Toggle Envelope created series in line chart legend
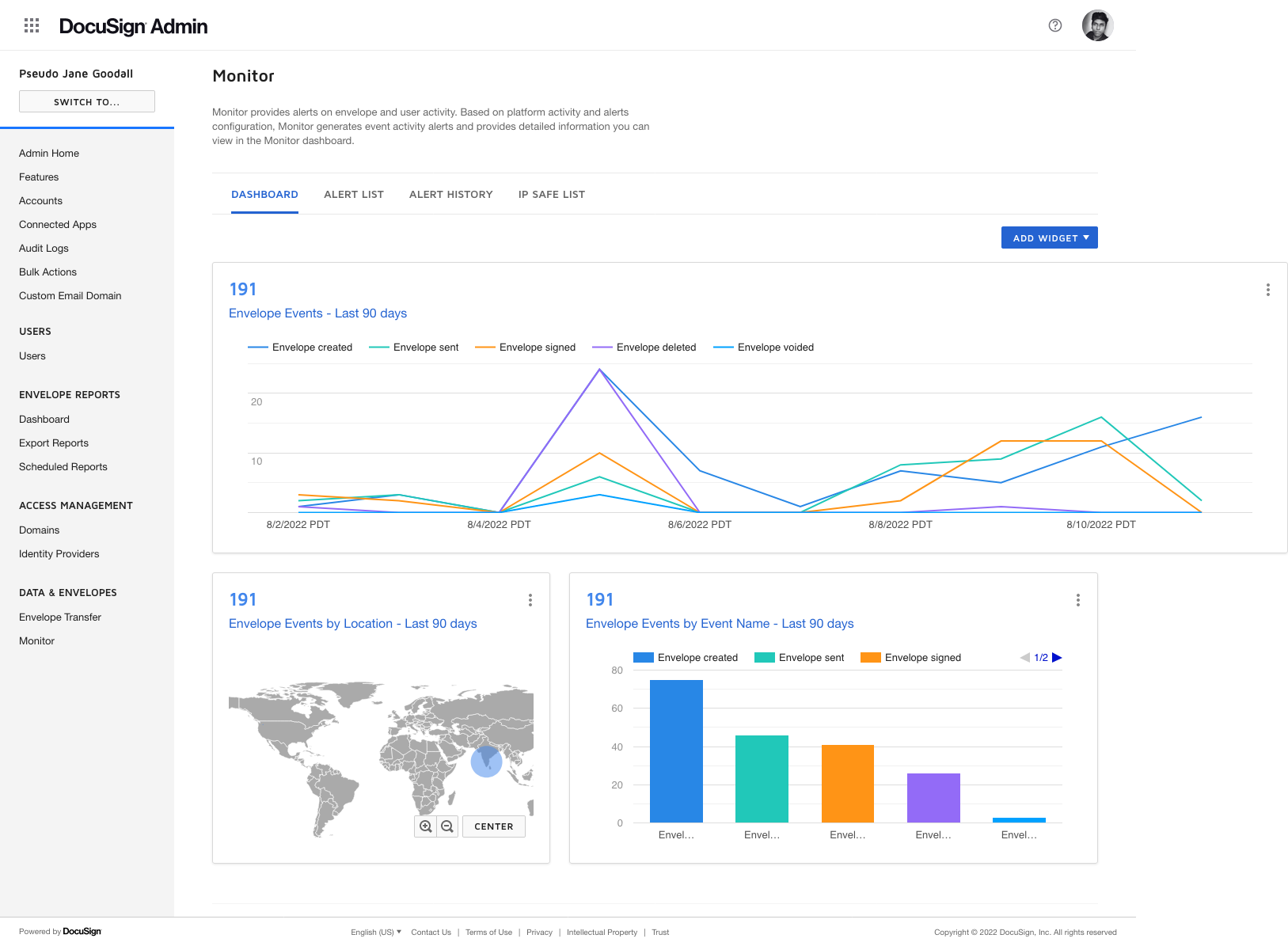 coord(300,348)
